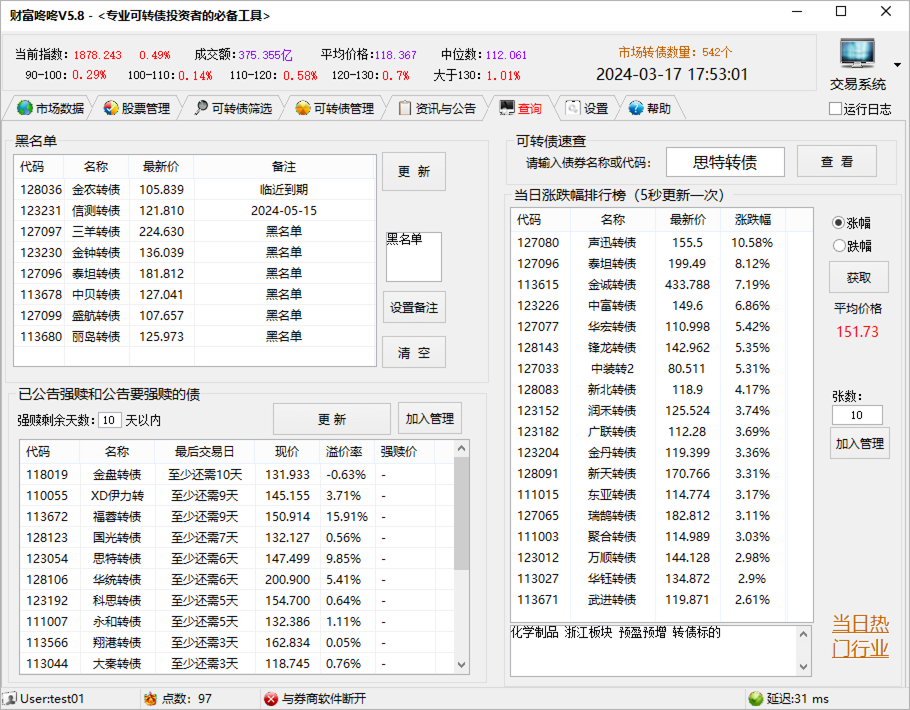Open the 可转债管理 tab
This screenshot has width=910, height=710.
(x=335, y=108)
